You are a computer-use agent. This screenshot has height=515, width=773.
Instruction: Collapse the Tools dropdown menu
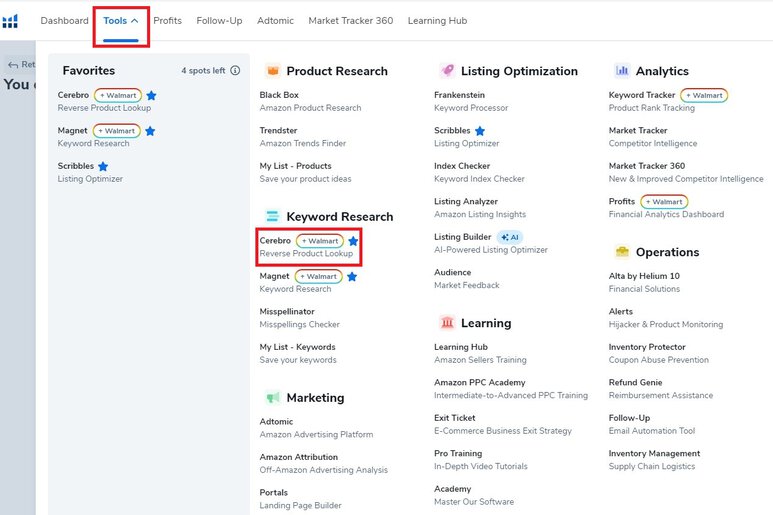(x=121, y=21)
